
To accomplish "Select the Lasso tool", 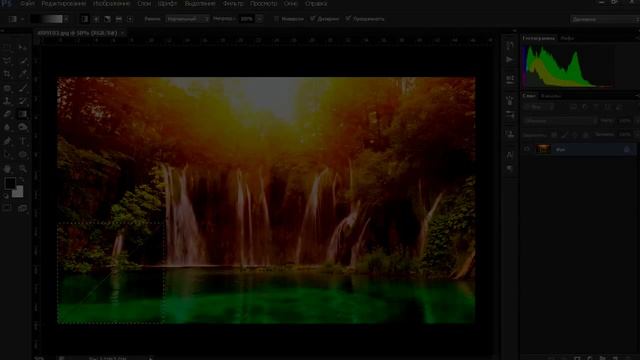I will tap(7, 61).
